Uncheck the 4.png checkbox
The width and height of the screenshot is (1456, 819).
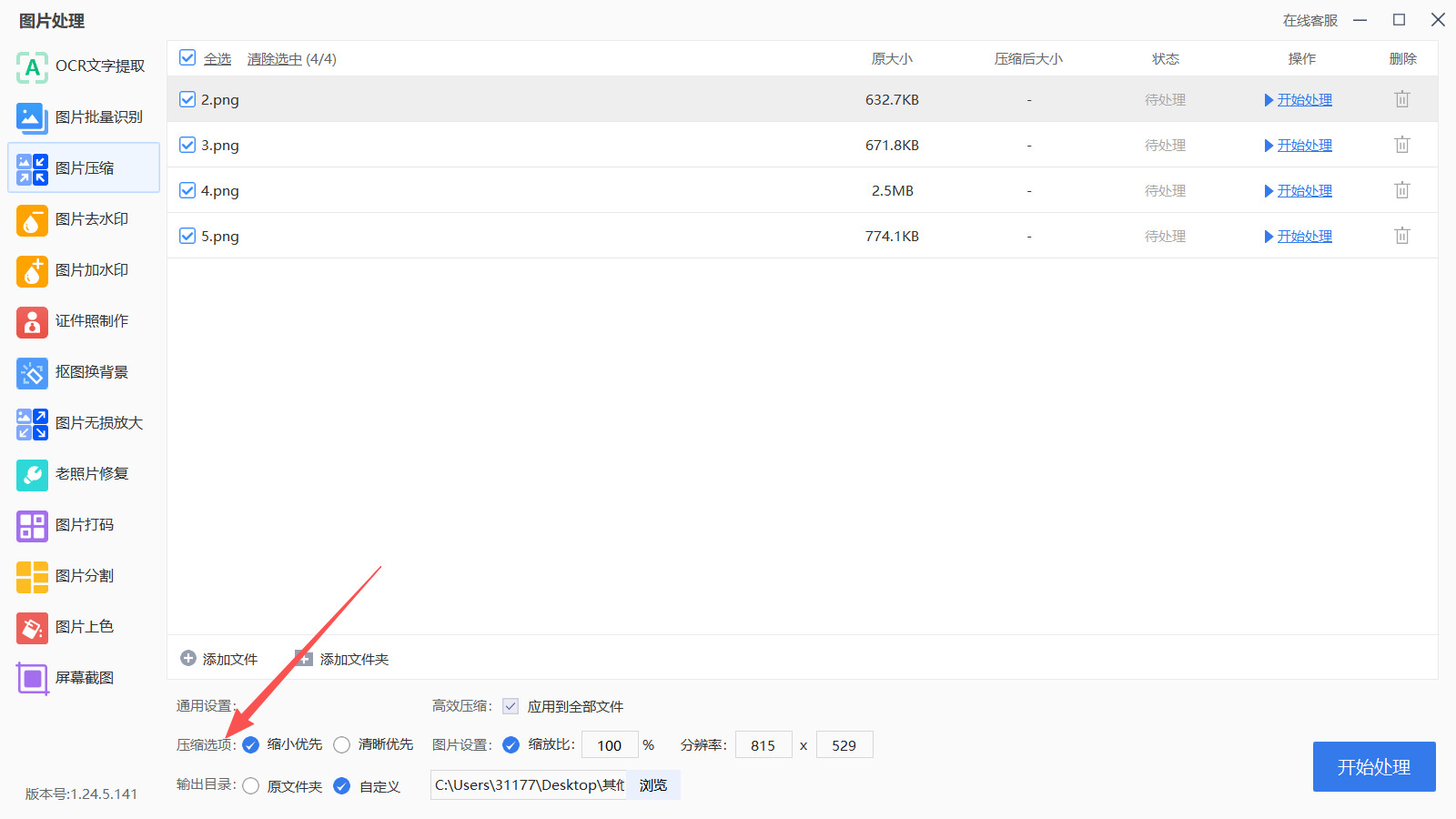pos(187,190)
